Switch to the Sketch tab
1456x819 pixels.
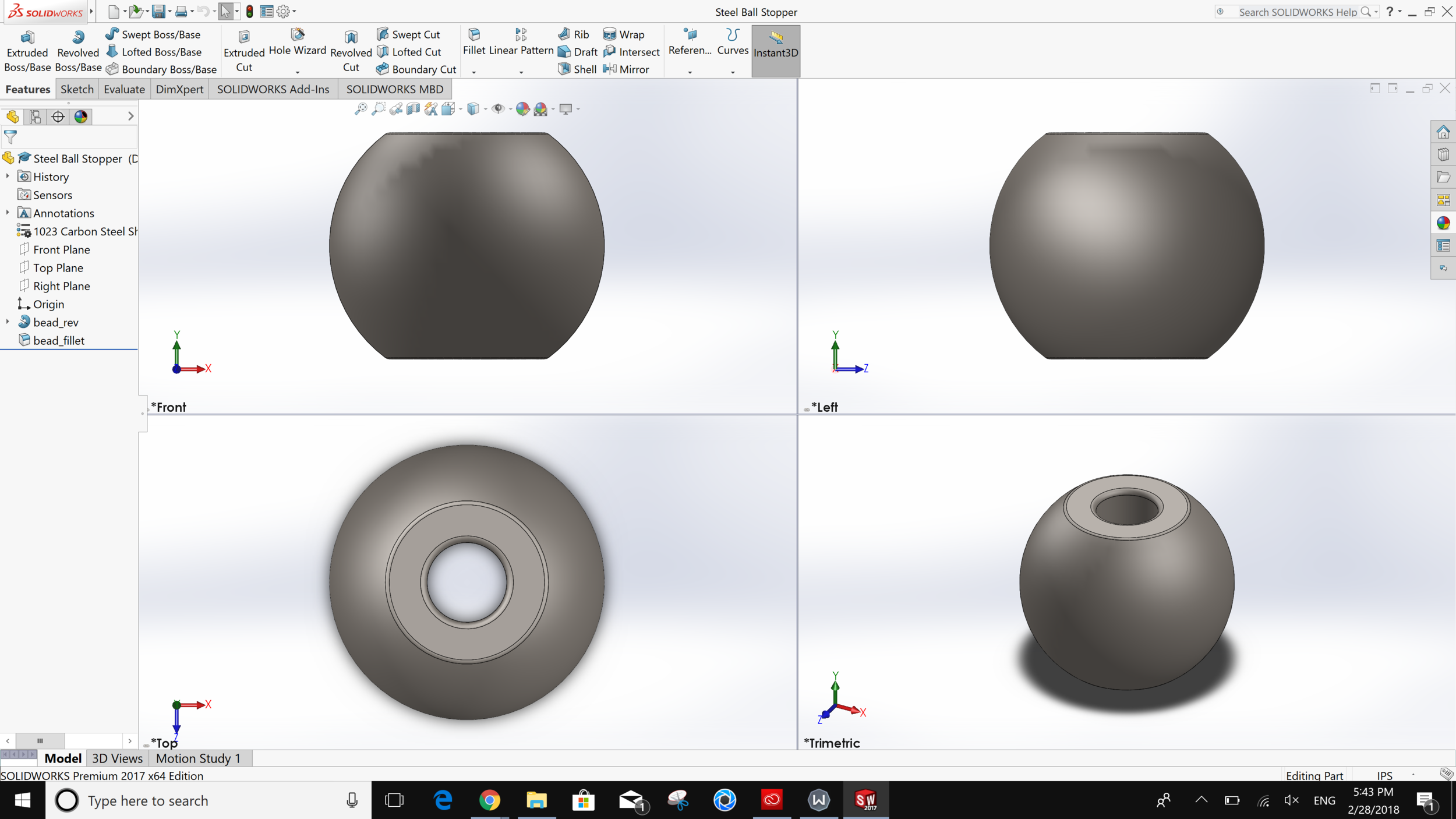point(76,89)
